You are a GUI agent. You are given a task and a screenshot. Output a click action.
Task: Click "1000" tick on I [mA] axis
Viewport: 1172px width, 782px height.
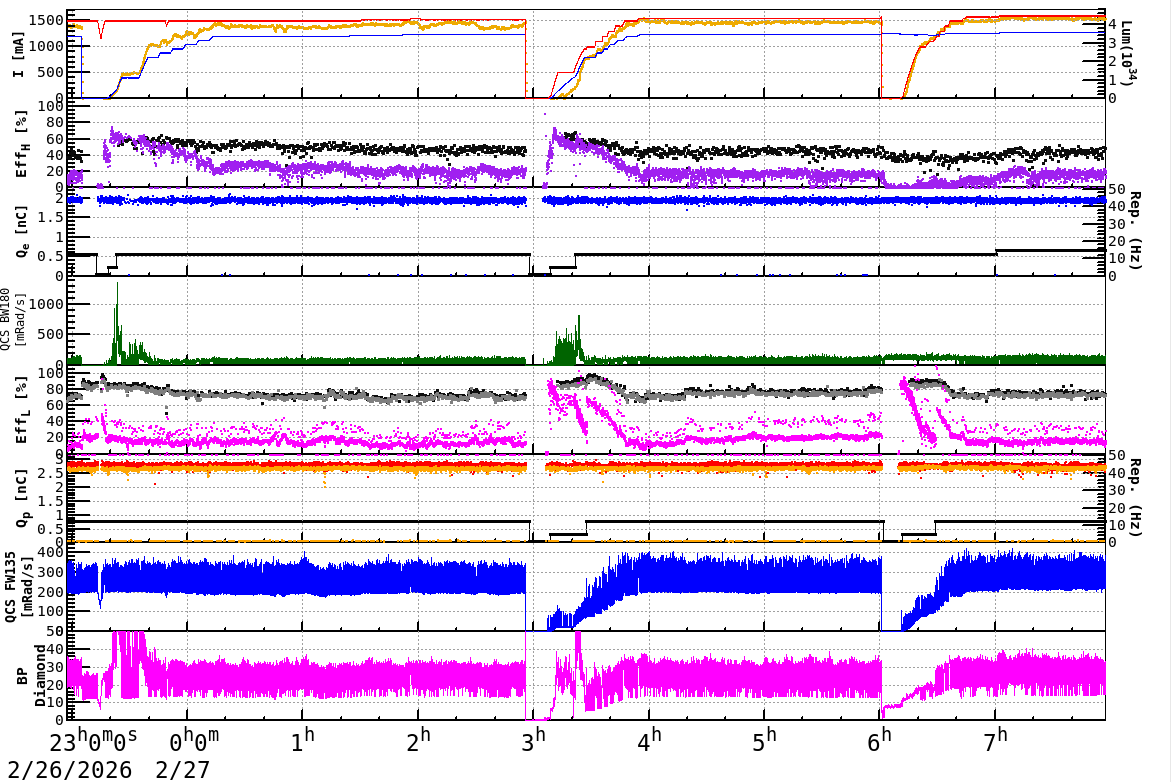click(x=46, y=46)
